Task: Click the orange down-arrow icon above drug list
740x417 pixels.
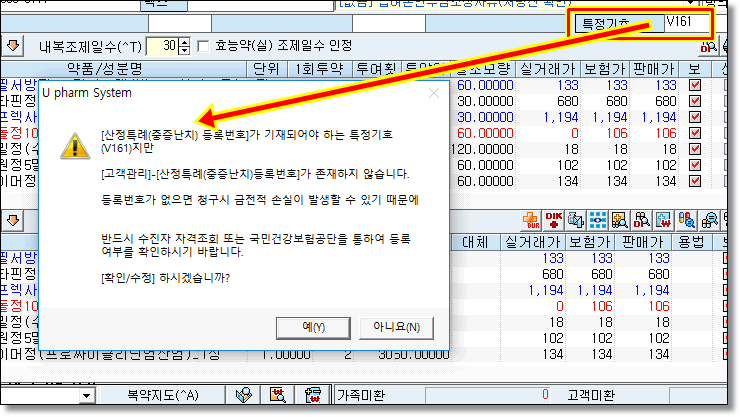Action: click(x=13, y=46)
